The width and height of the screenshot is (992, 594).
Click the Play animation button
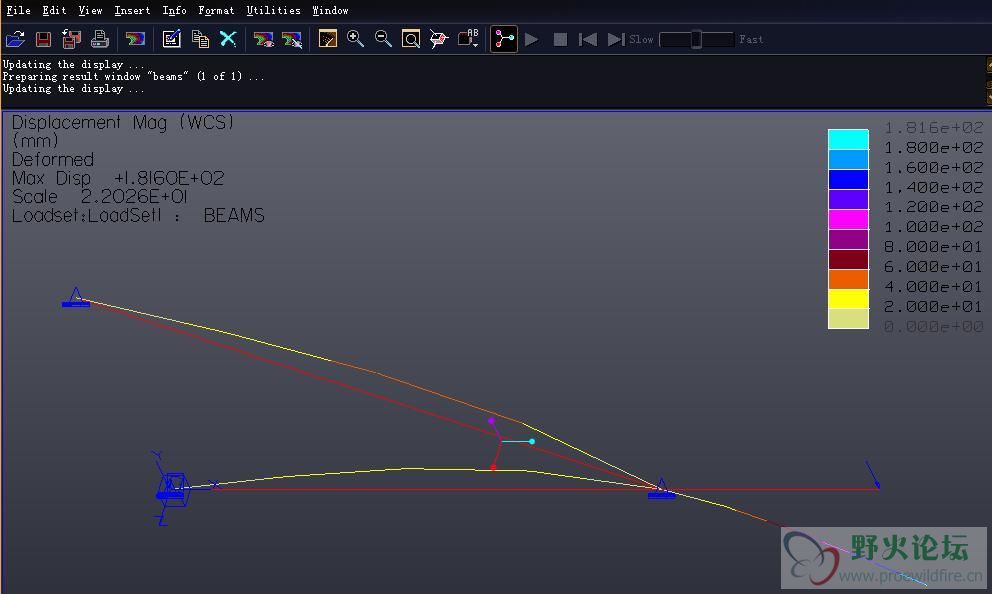531,40
